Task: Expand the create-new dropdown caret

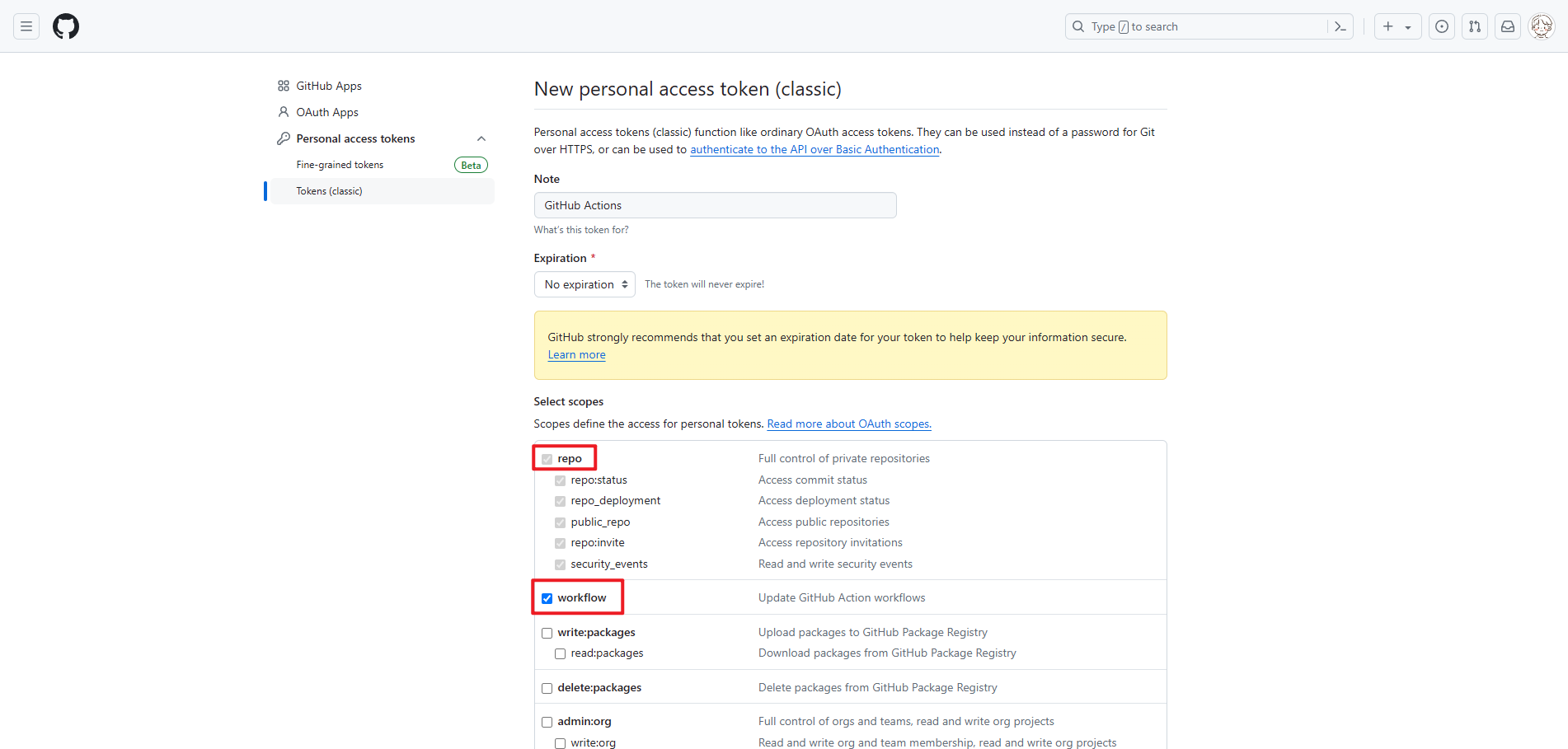Action: [1408, 27]
